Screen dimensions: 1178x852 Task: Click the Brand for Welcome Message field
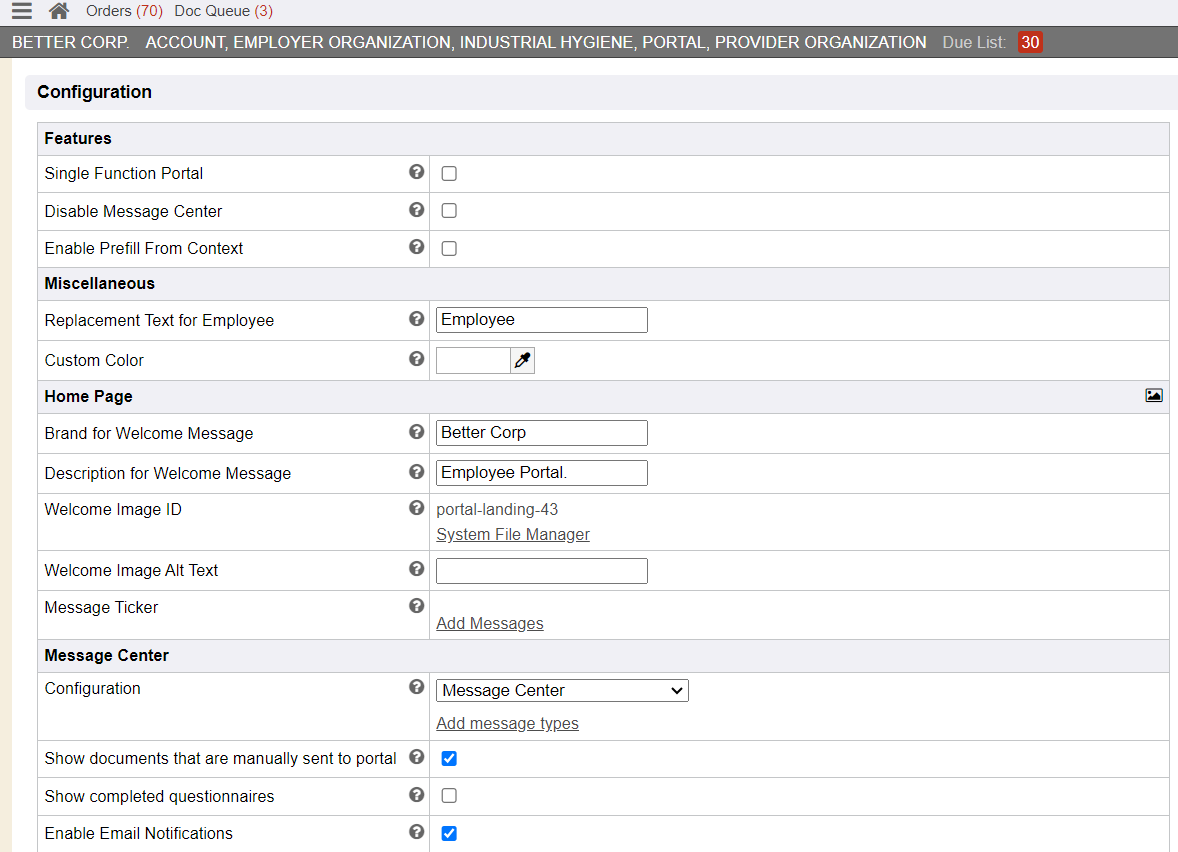pyautogui.click(x=541, y=433)
